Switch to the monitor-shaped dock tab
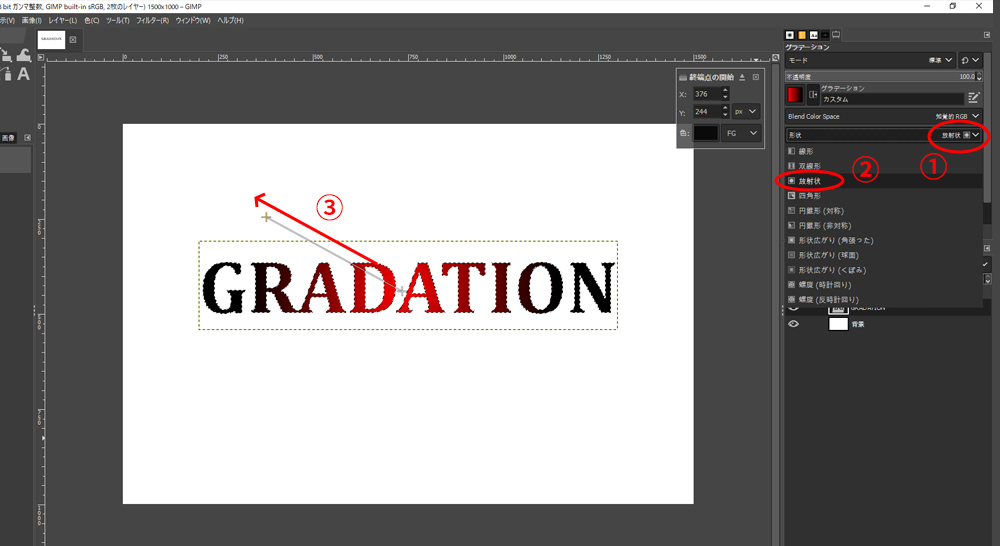 (x=836, y=34)
